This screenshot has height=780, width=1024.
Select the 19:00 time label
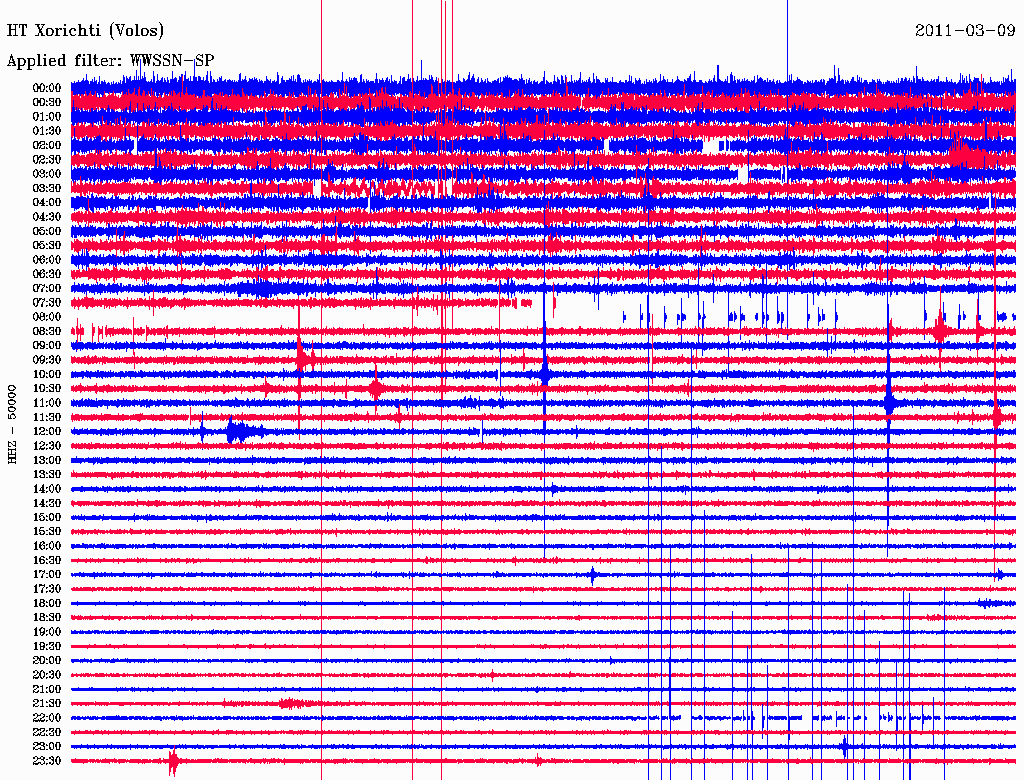coord(47,632)
